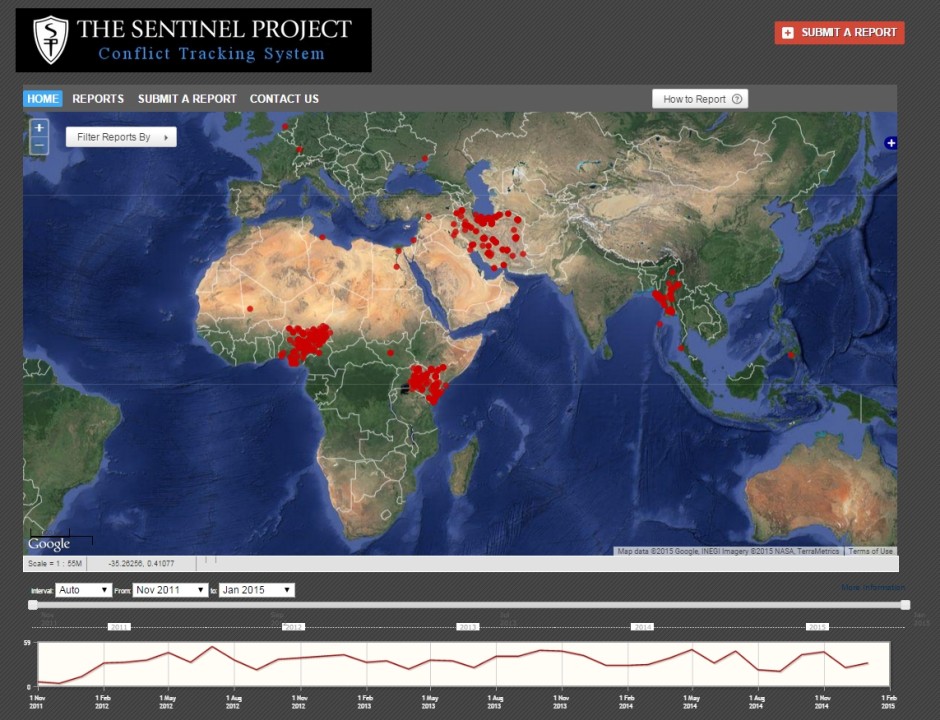Click the plus icon on Submit a Report

click(x=788, y=33)
